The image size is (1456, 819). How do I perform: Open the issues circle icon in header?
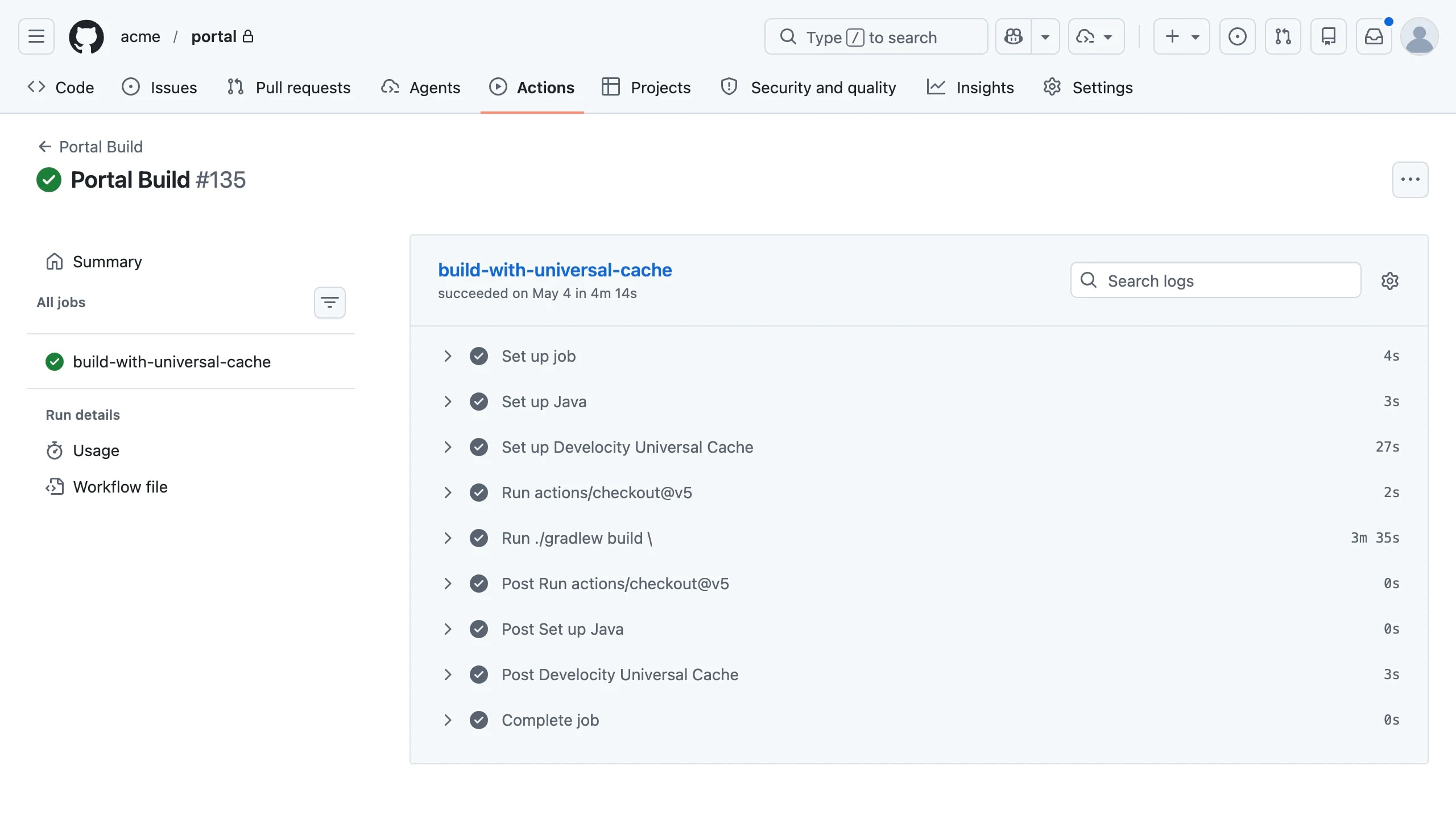[1238, 36]
